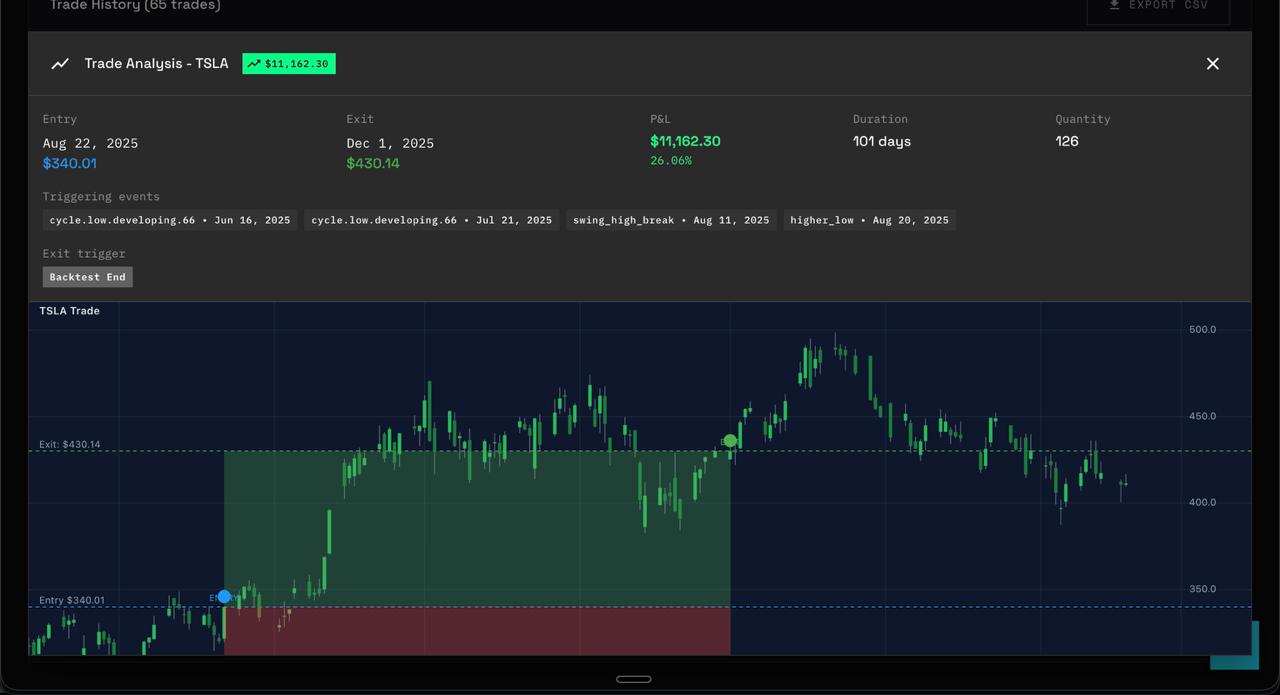Screen dimensions: 1280x695
Task: Click the trade analysis line-chart icon
Action: 60,63
